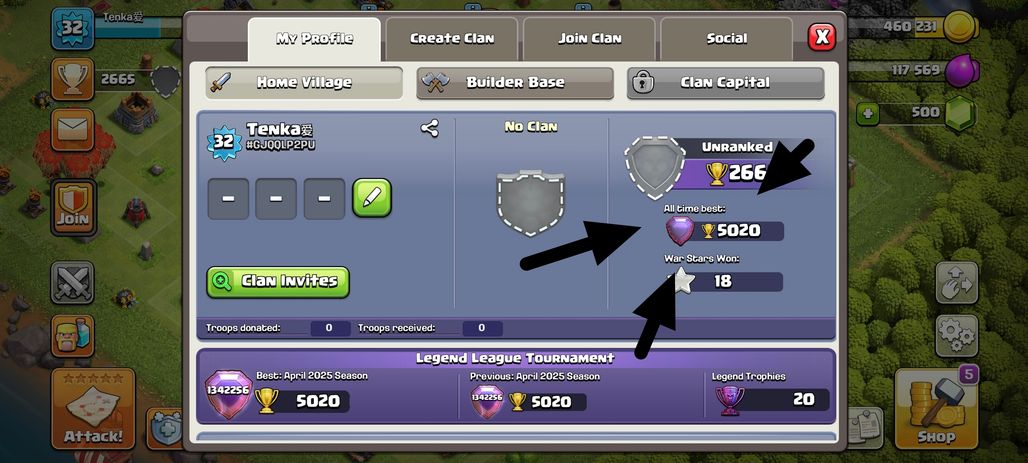Tap the Join clan shield button

click(73, 207)
